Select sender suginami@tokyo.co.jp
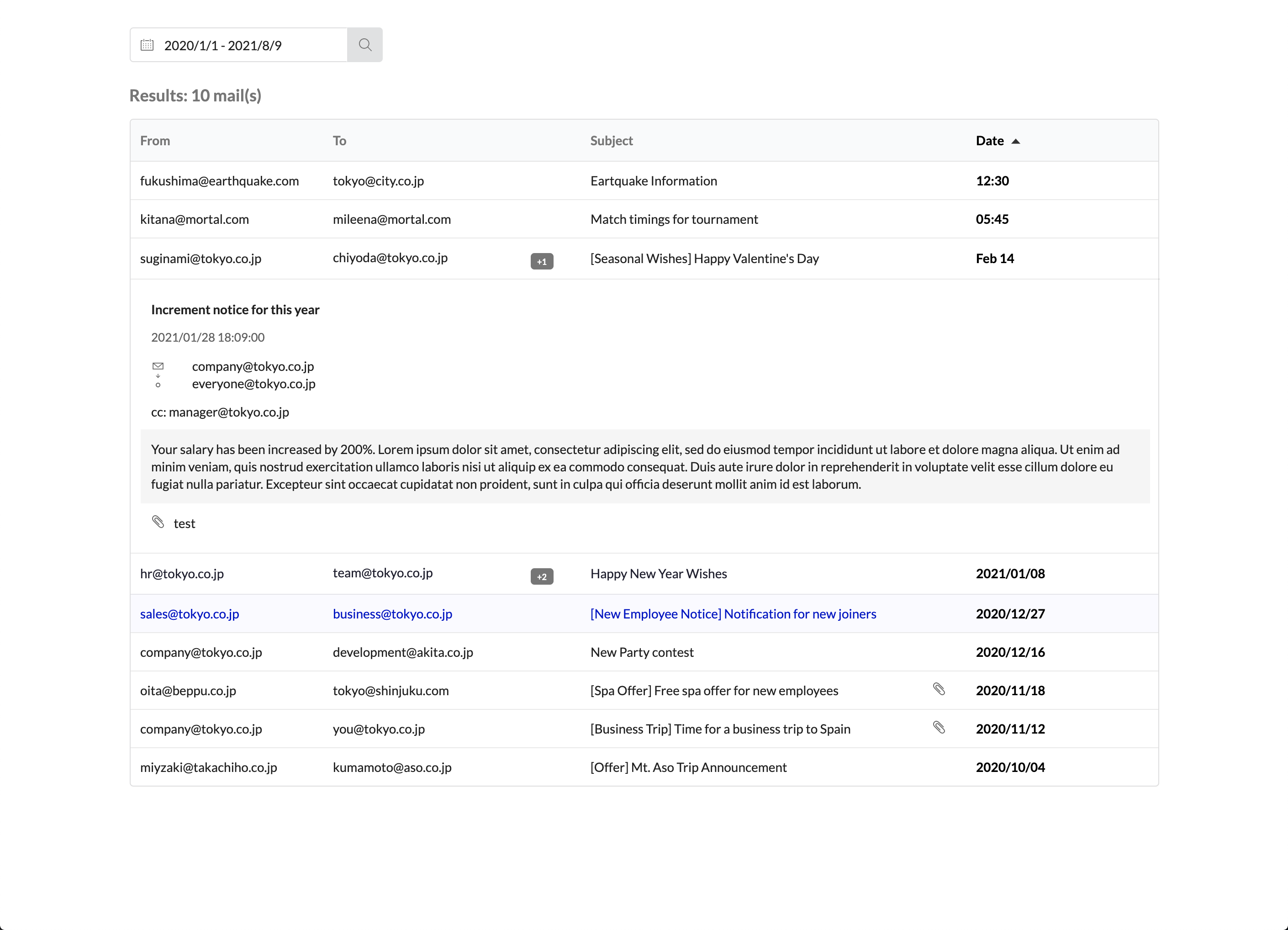 click(x=201, y=259)
